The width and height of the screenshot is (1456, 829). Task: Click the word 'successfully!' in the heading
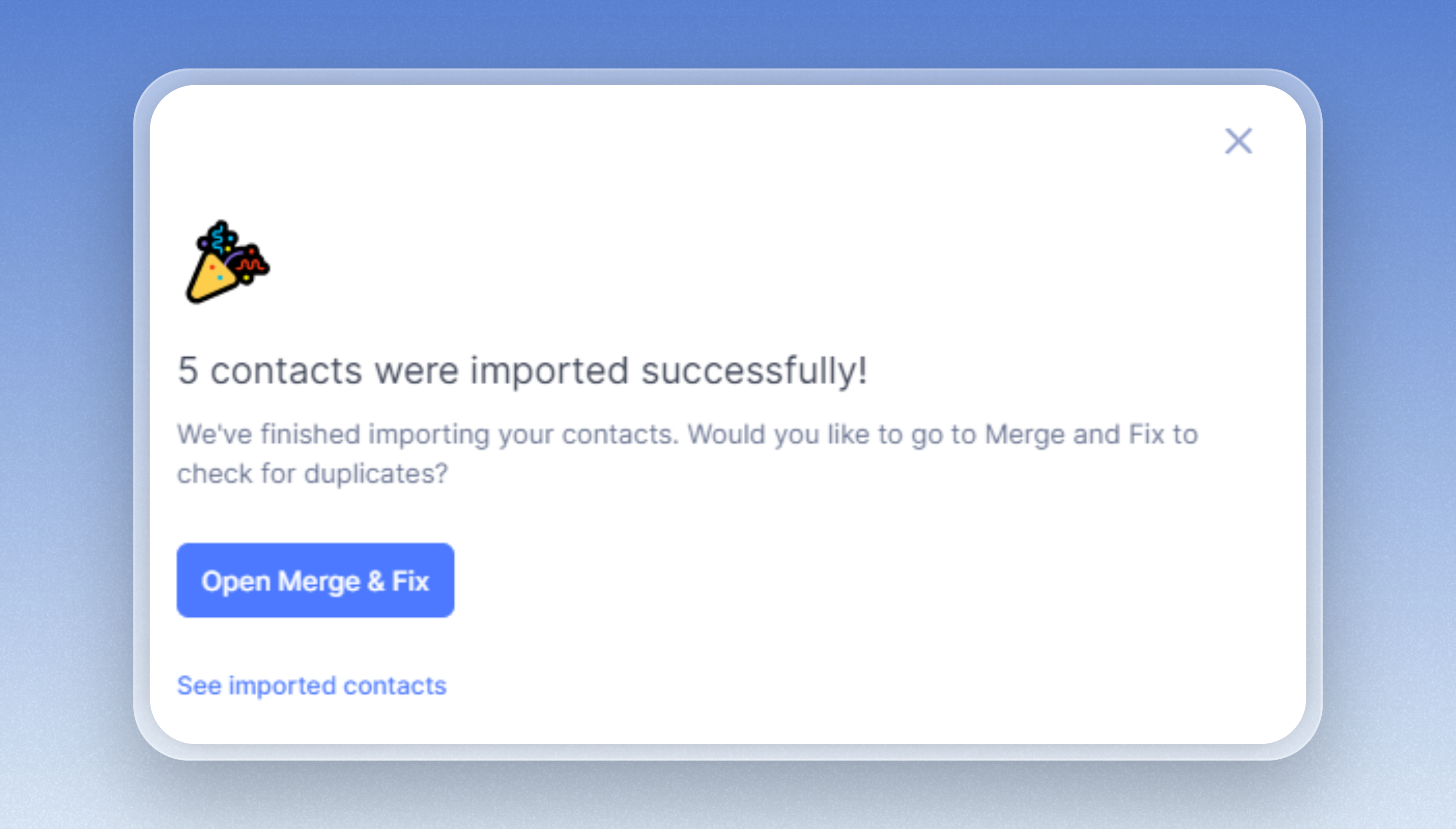[x=754, y=371]
